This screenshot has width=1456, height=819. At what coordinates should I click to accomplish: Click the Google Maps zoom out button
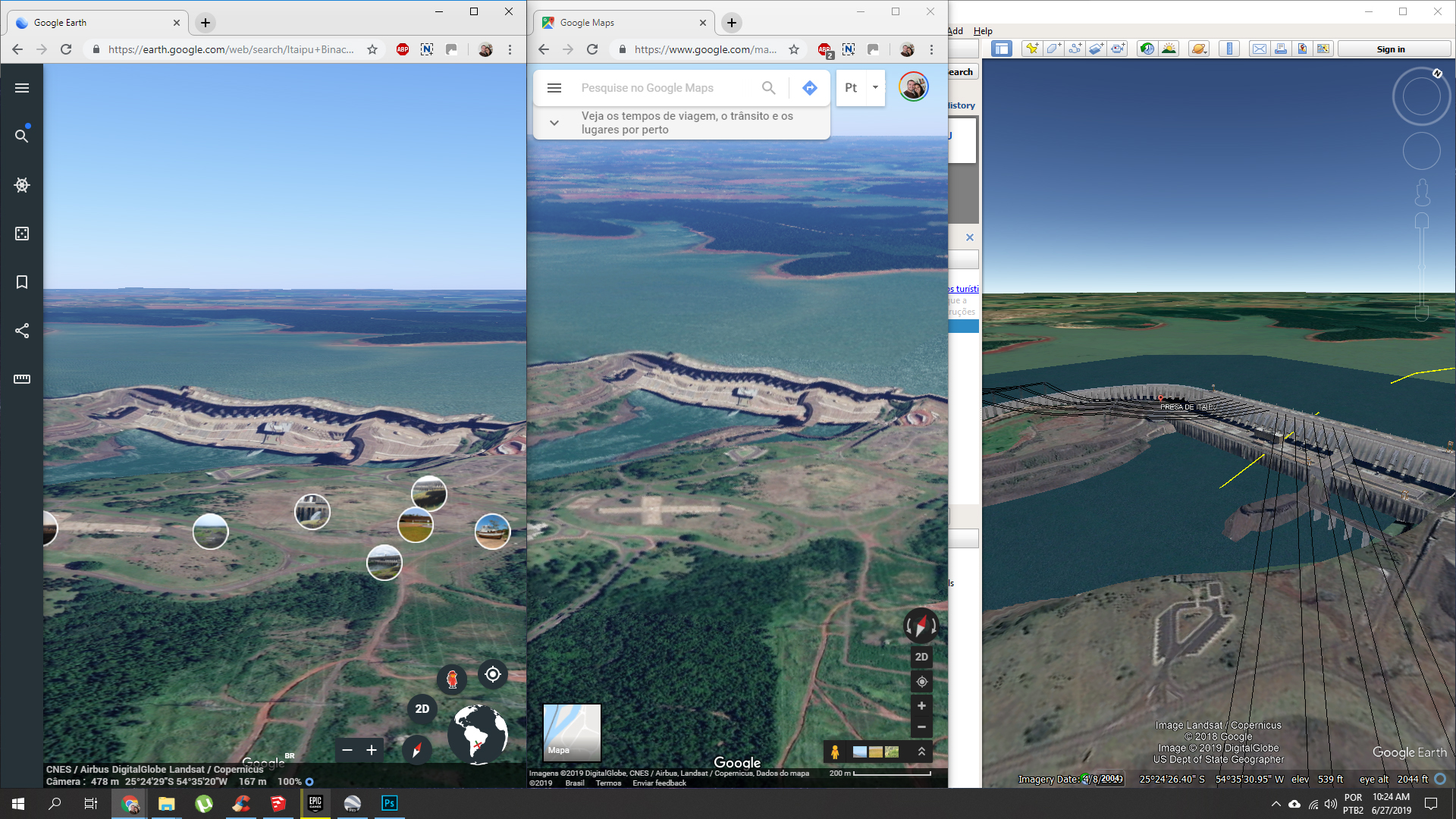(x=921, y=727)
